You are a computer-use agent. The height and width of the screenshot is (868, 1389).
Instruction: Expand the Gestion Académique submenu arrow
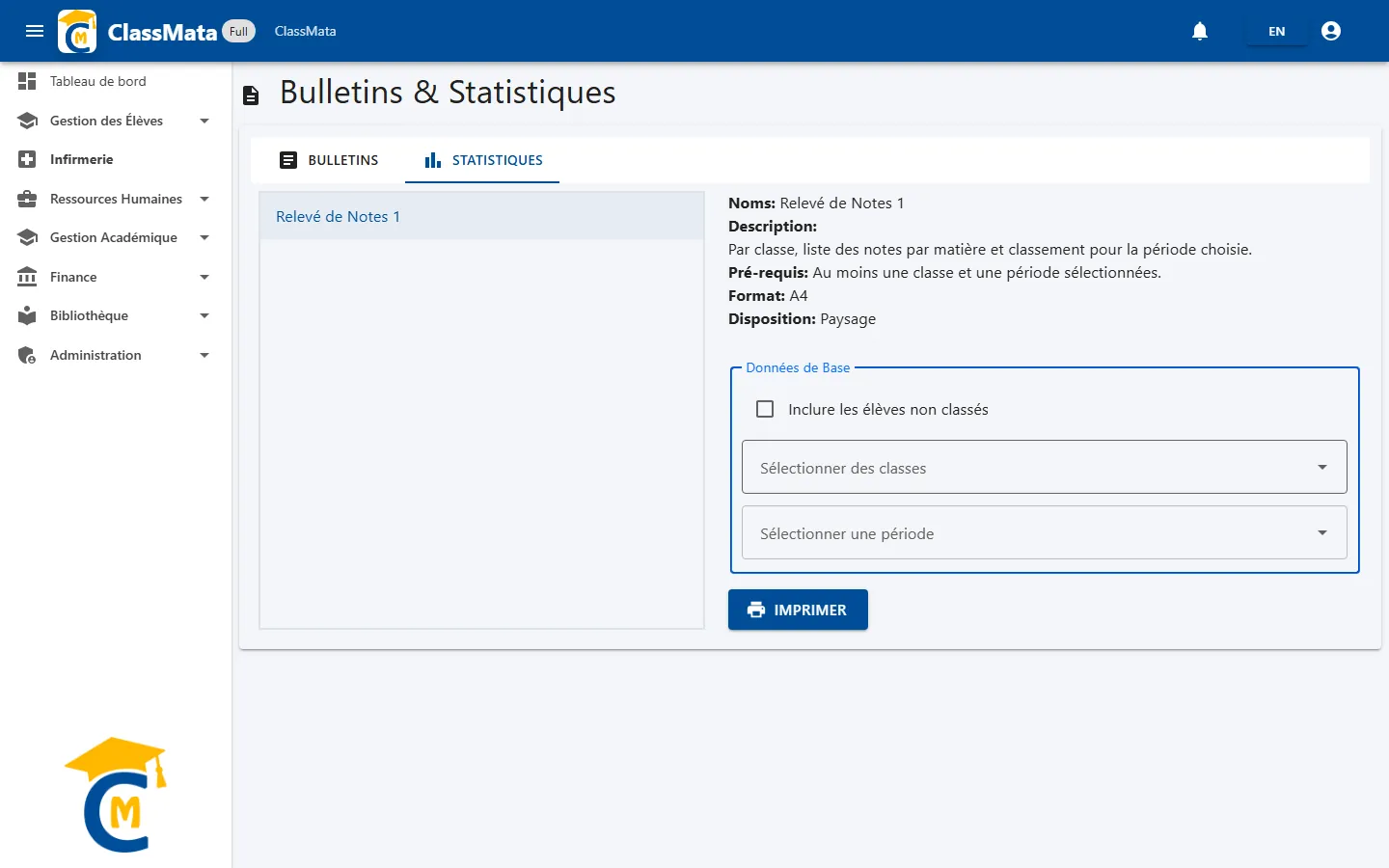(204, 237)
